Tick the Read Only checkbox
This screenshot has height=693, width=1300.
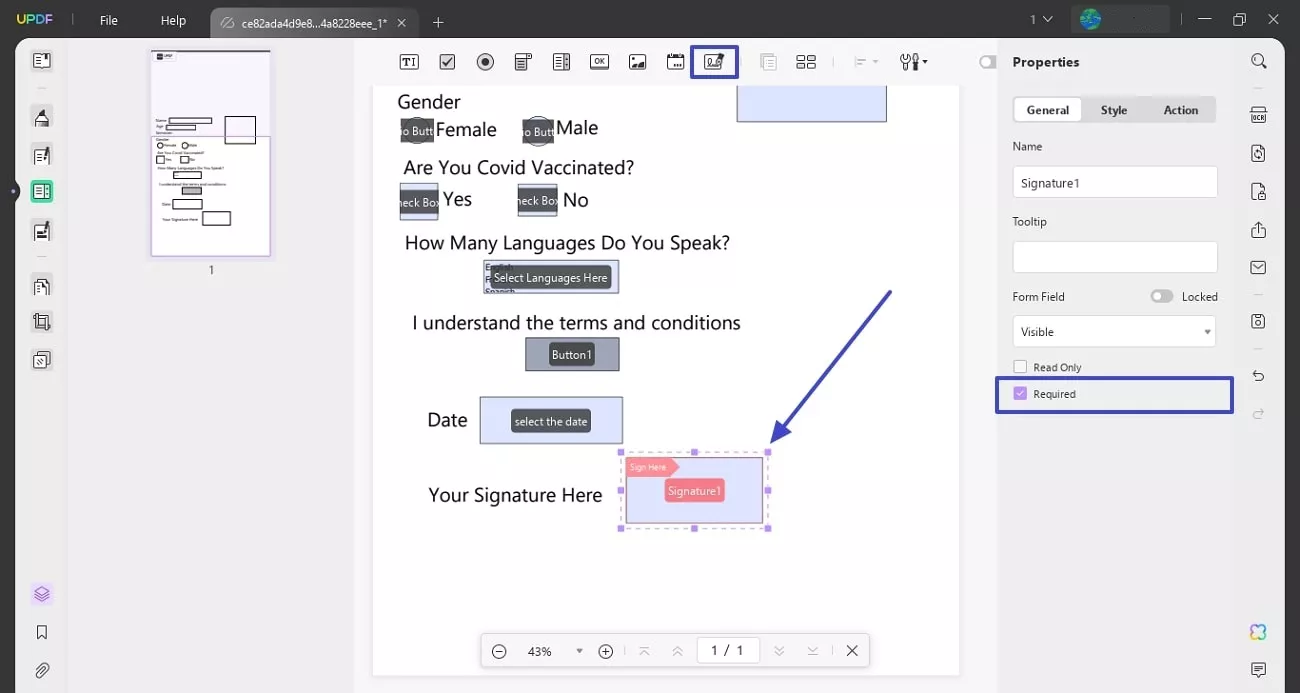point(1020,367)
